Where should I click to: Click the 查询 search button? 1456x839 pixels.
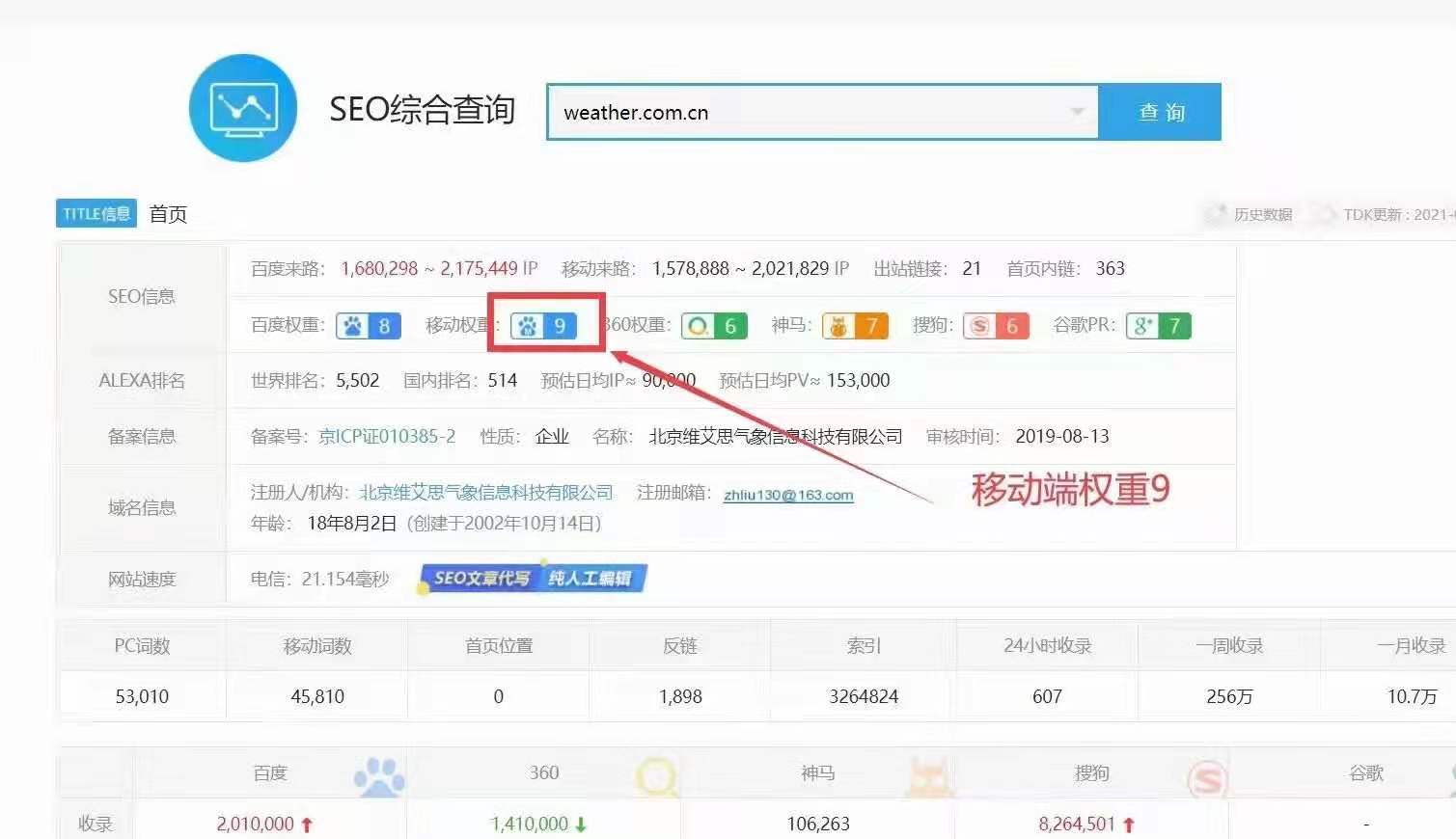1160,112
